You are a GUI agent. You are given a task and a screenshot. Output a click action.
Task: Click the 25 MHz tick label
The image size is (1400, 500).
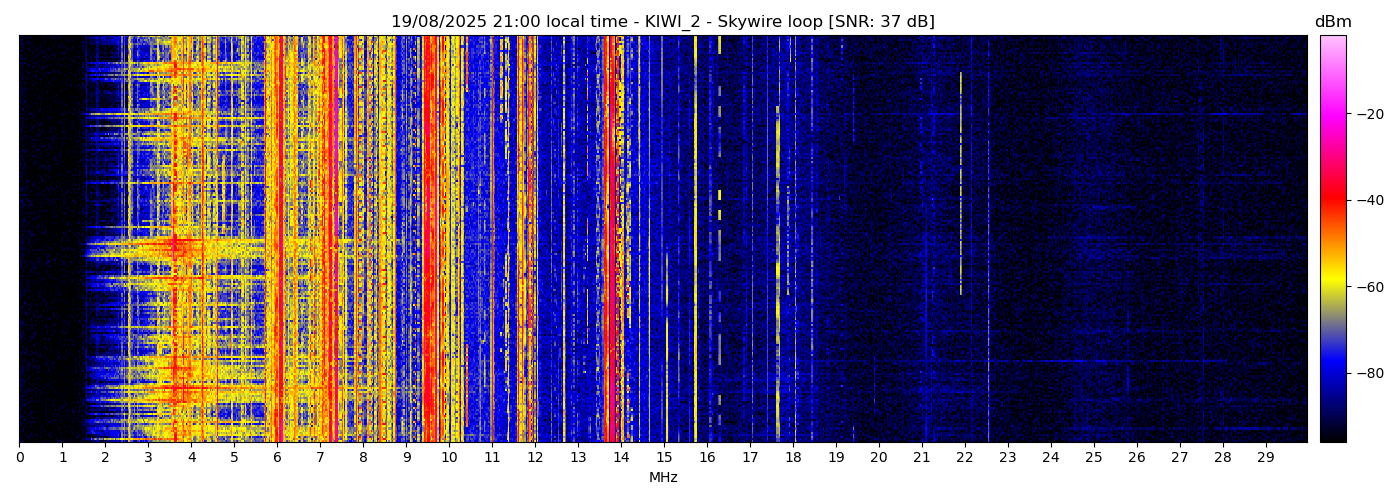tap(1094, 458)
